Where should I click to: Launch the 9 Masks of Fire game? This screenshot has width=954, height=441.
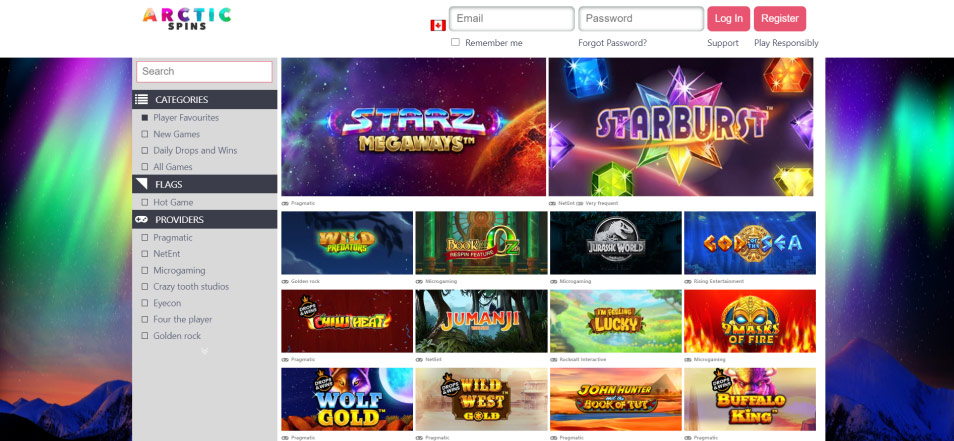[x=750, y=321]
